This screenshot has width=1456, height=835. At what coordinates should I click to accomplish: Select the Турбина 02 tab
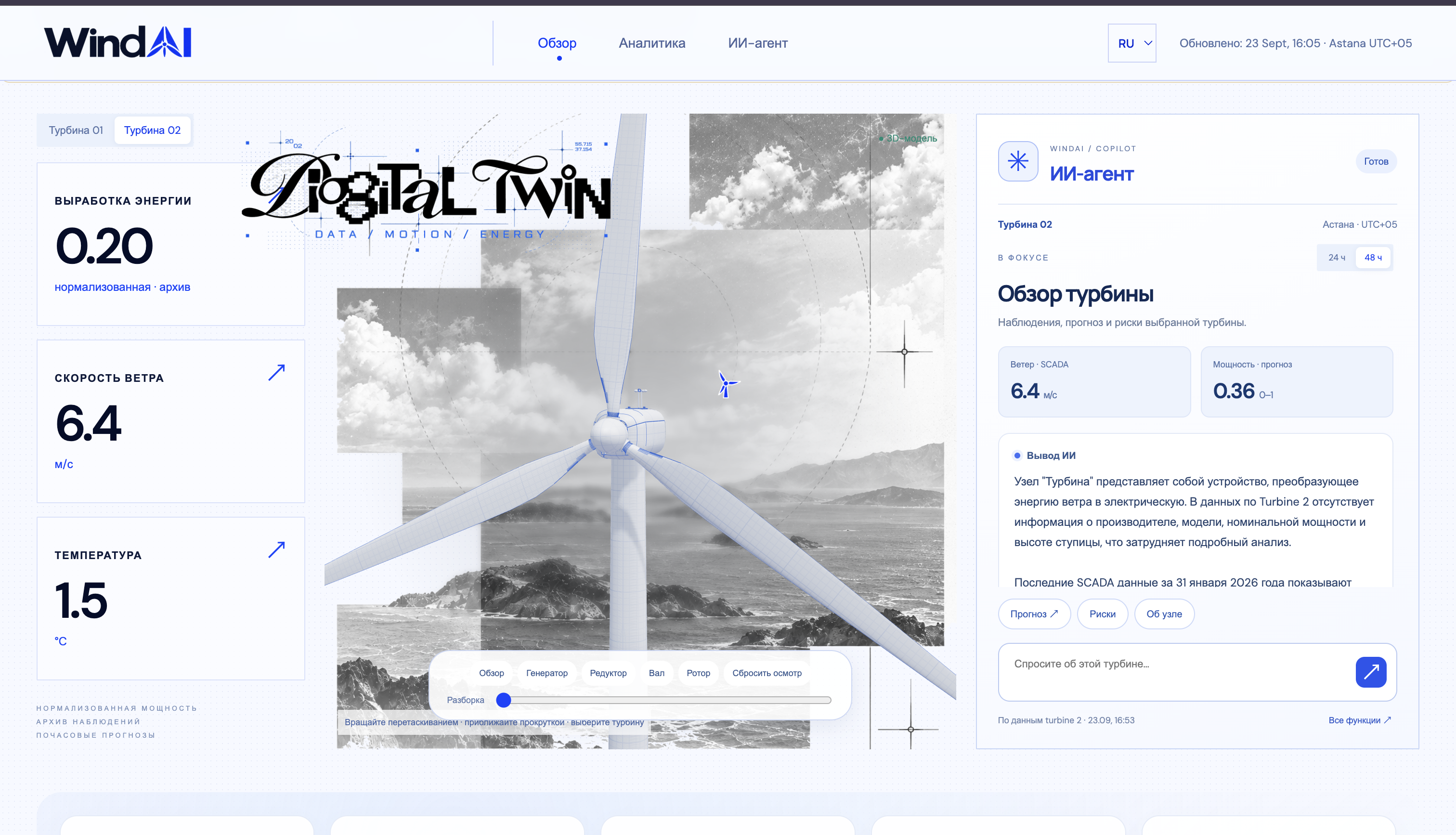point(153,130)
